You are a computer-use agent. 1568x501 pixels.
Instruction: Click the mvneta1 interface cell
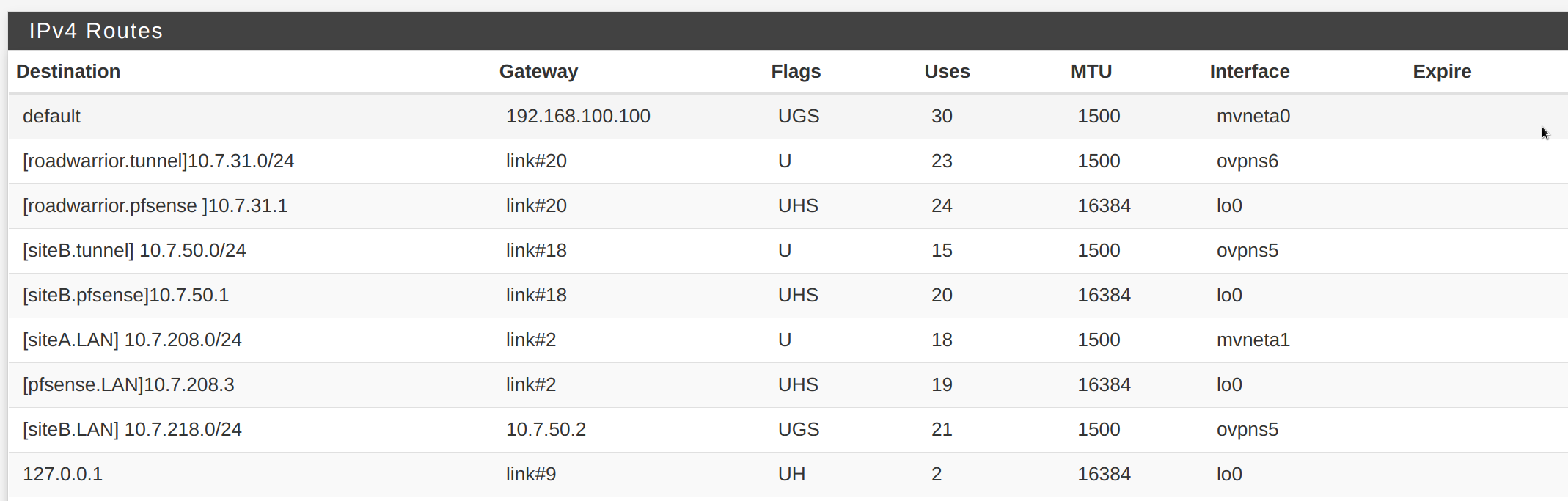click(1253, 340)
